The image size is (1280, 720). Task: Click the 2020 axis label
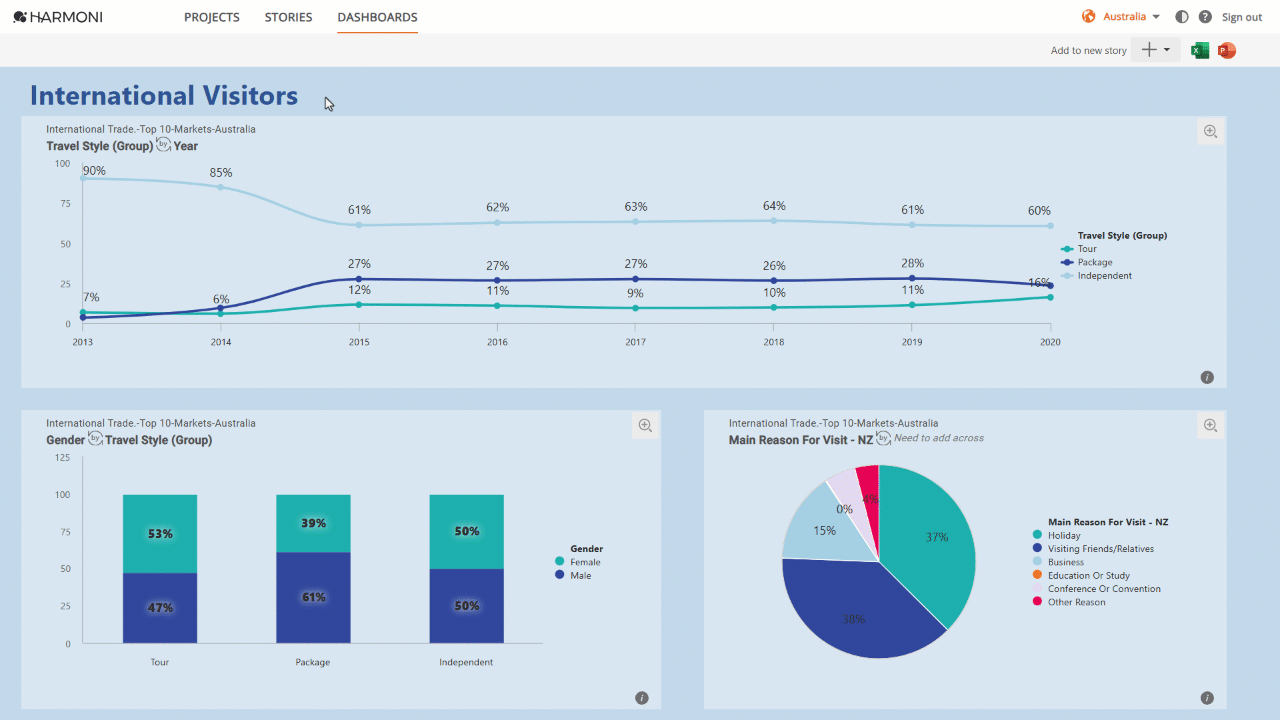coord(1049,342)
